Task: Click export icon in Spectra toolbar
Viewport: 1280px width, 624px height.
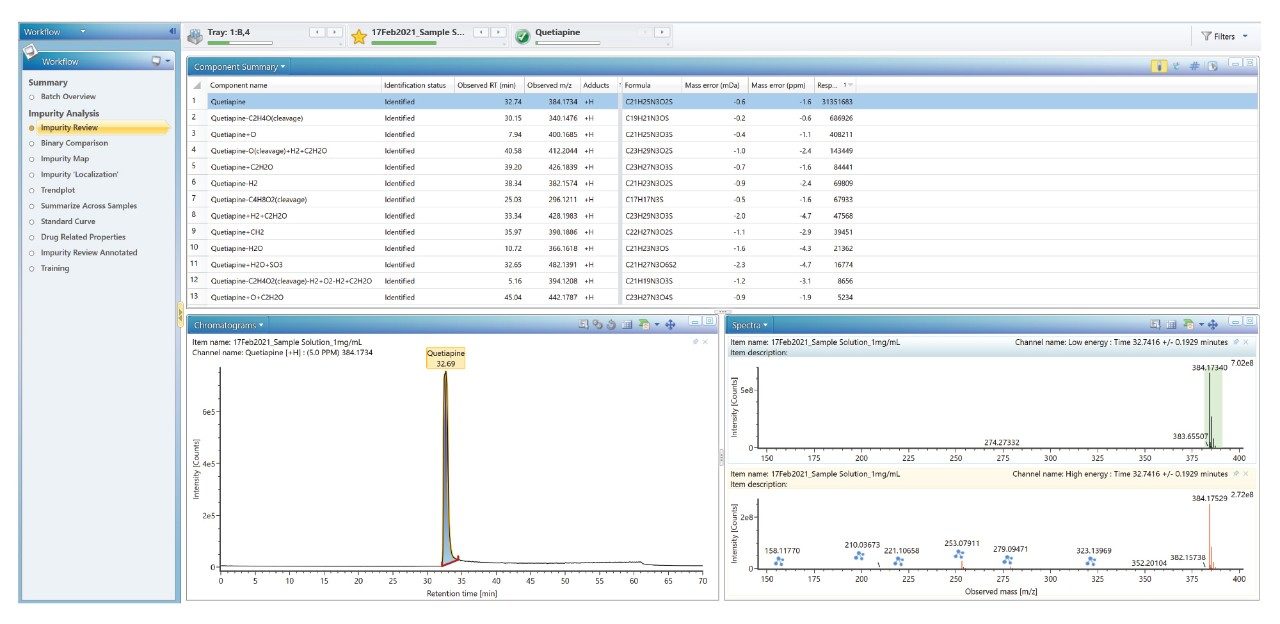Action: point(1188,325)
